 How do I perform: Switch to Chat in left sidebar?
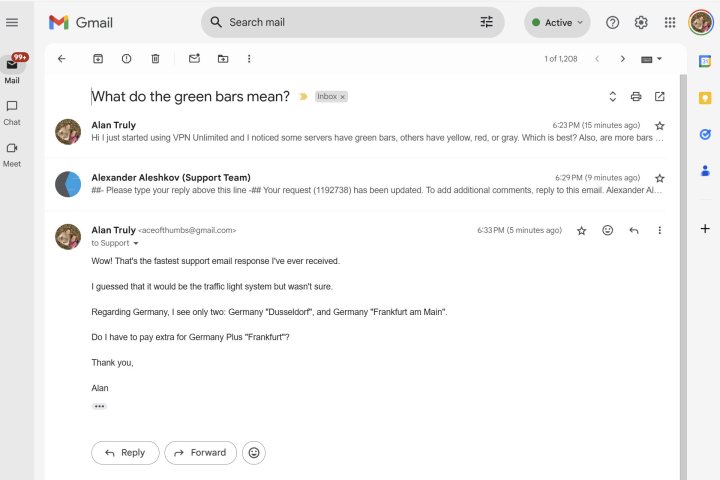tap(12, 112)
